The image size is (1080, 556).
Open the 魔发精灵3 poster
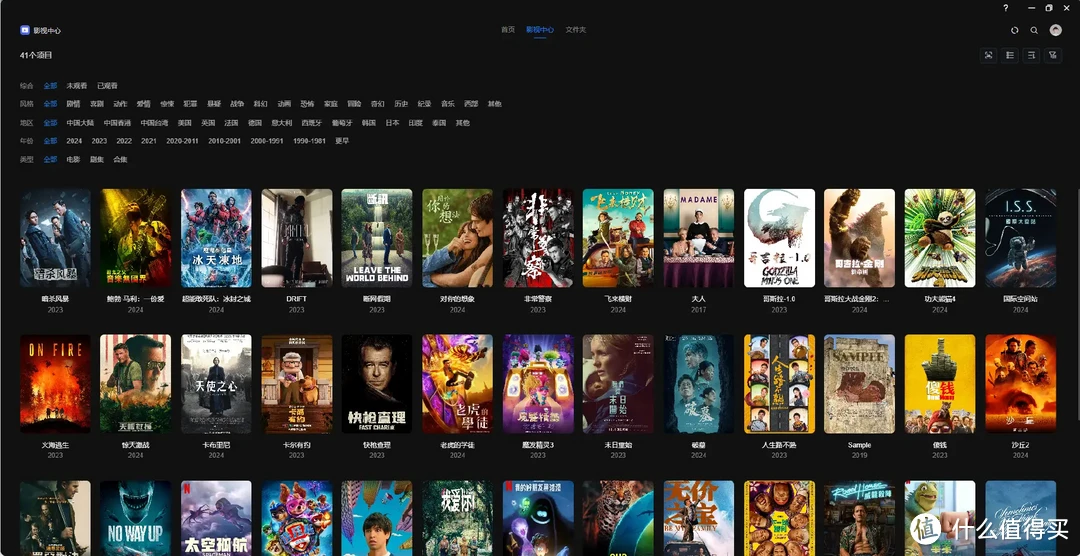click(538, 384)
